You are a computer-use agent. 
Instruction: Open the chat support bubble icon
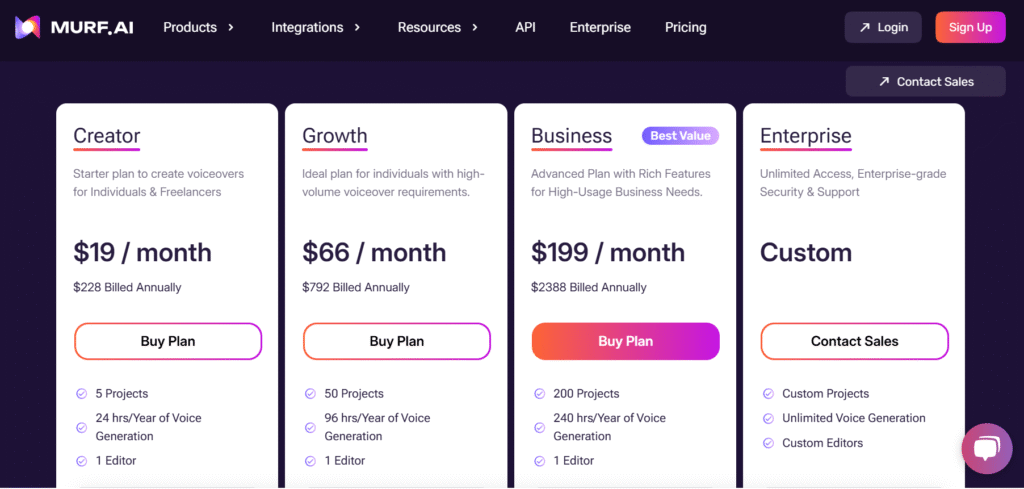coord(987,449)
